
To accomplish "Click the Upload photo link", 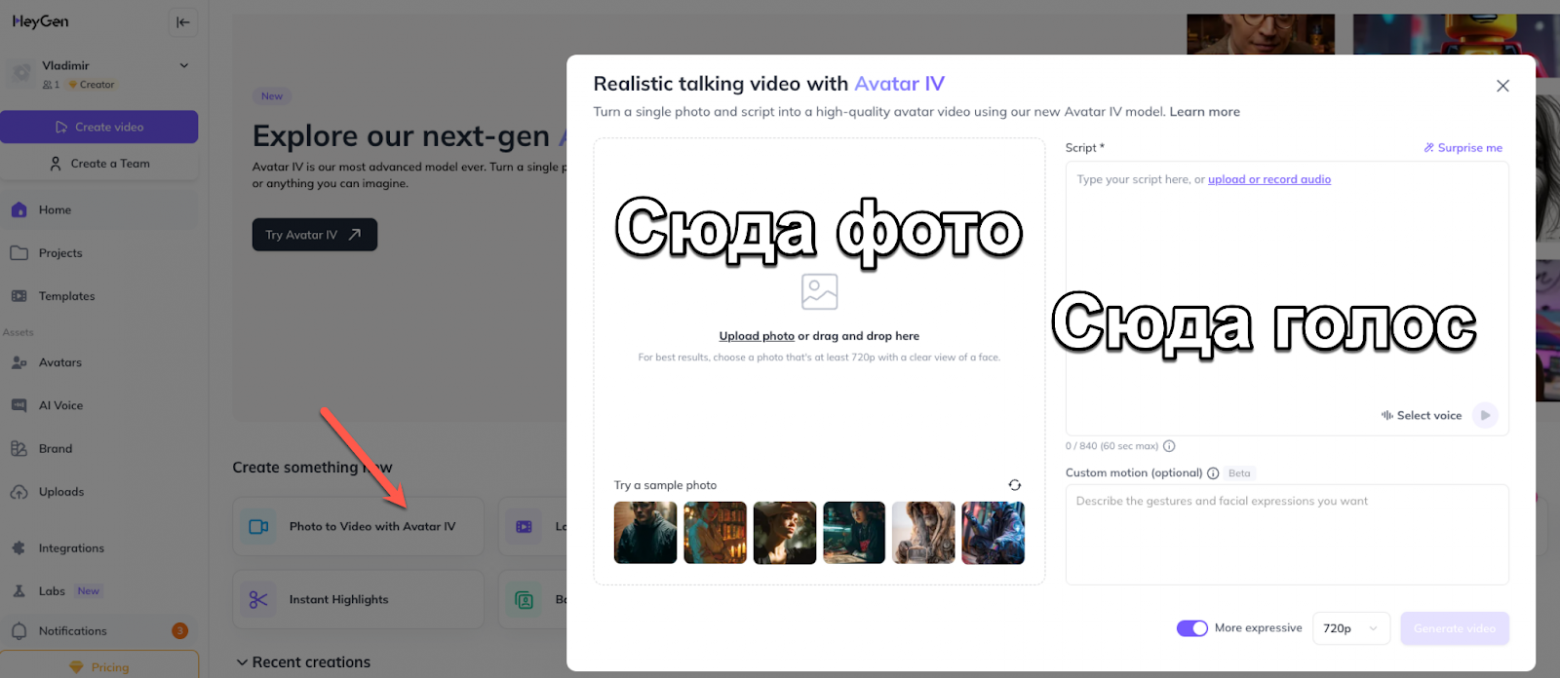I will coord(757,336).
